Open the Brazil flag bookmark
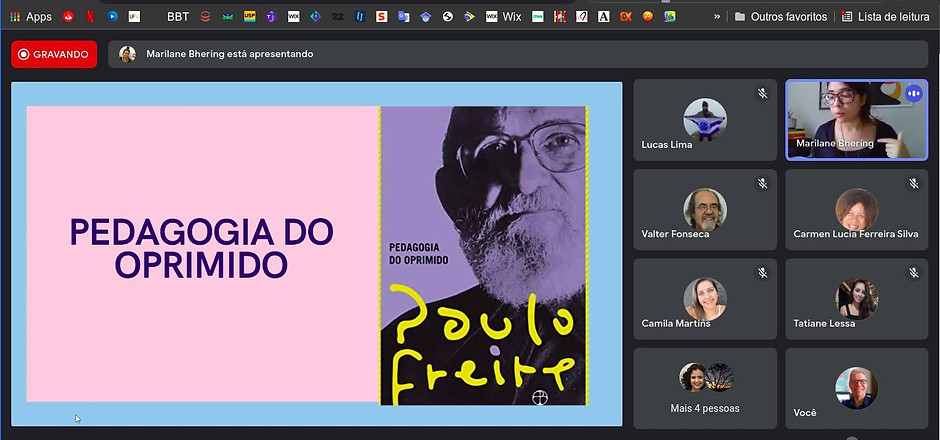 [x=469, y=17]
